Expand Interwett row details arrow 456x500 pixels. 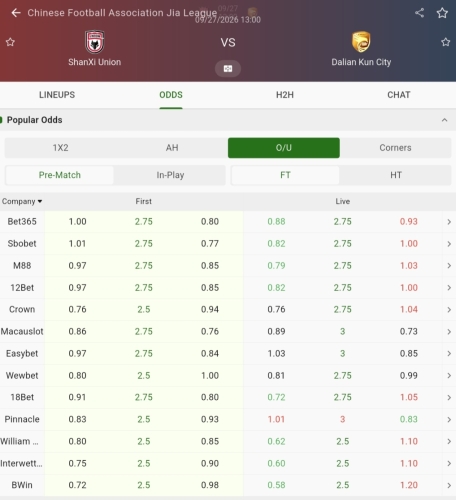pyautogui.click(x=449, y=463)
